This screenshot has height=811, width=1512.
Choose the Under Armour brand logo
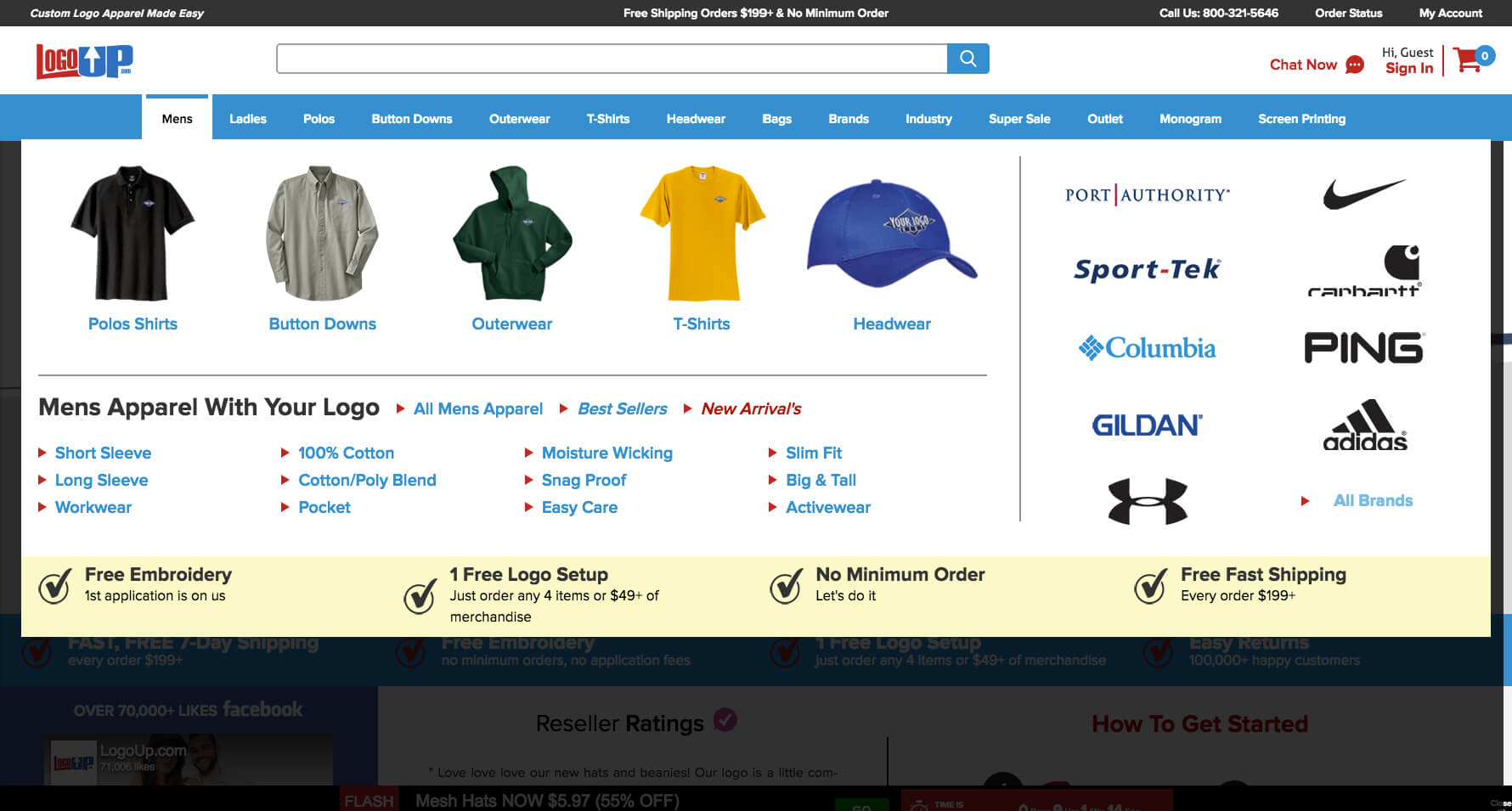tap(1147, 500)
